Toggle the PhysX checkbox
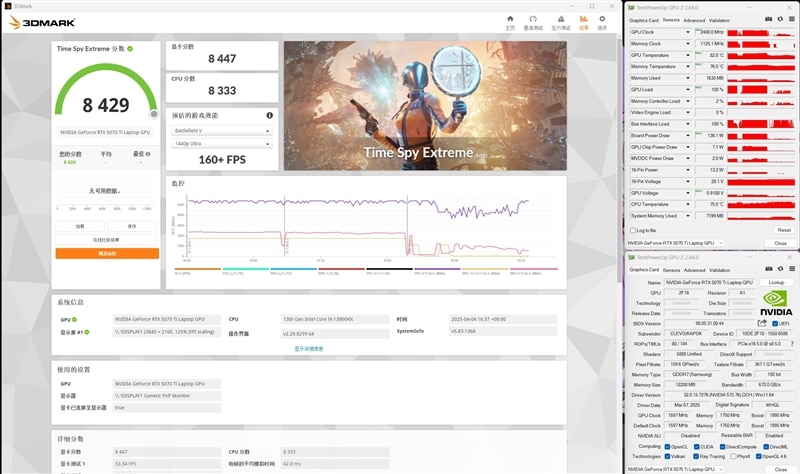 (734, 456)
